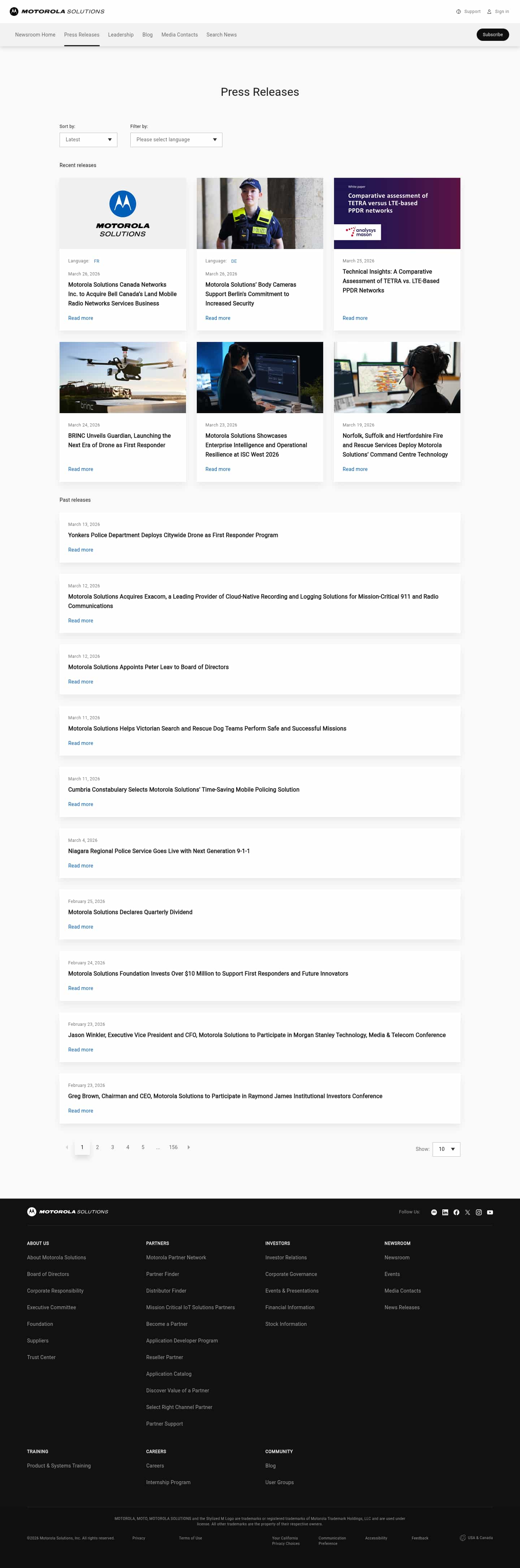Open the X social icon in footer
520x1568 pixels.
click(468, 1213)
